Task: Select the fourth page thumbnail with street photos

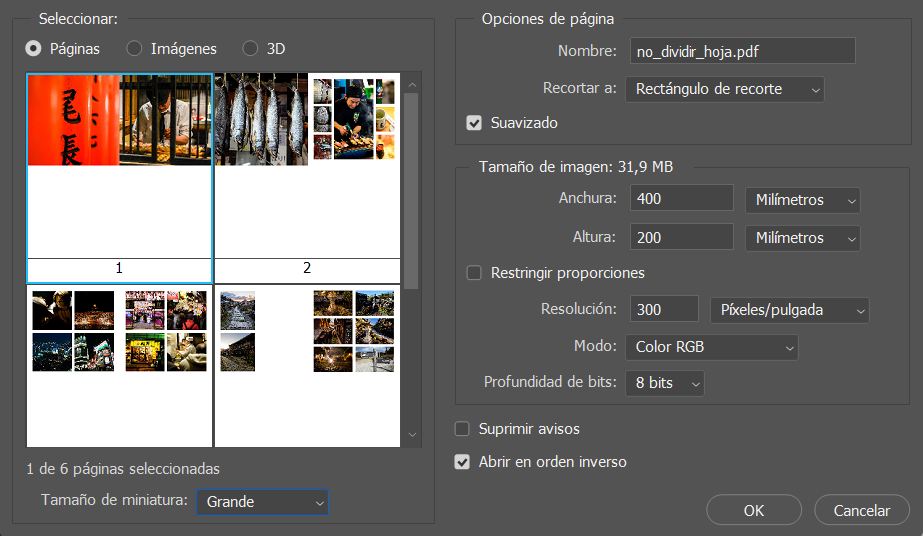Action: coord(307,365)
